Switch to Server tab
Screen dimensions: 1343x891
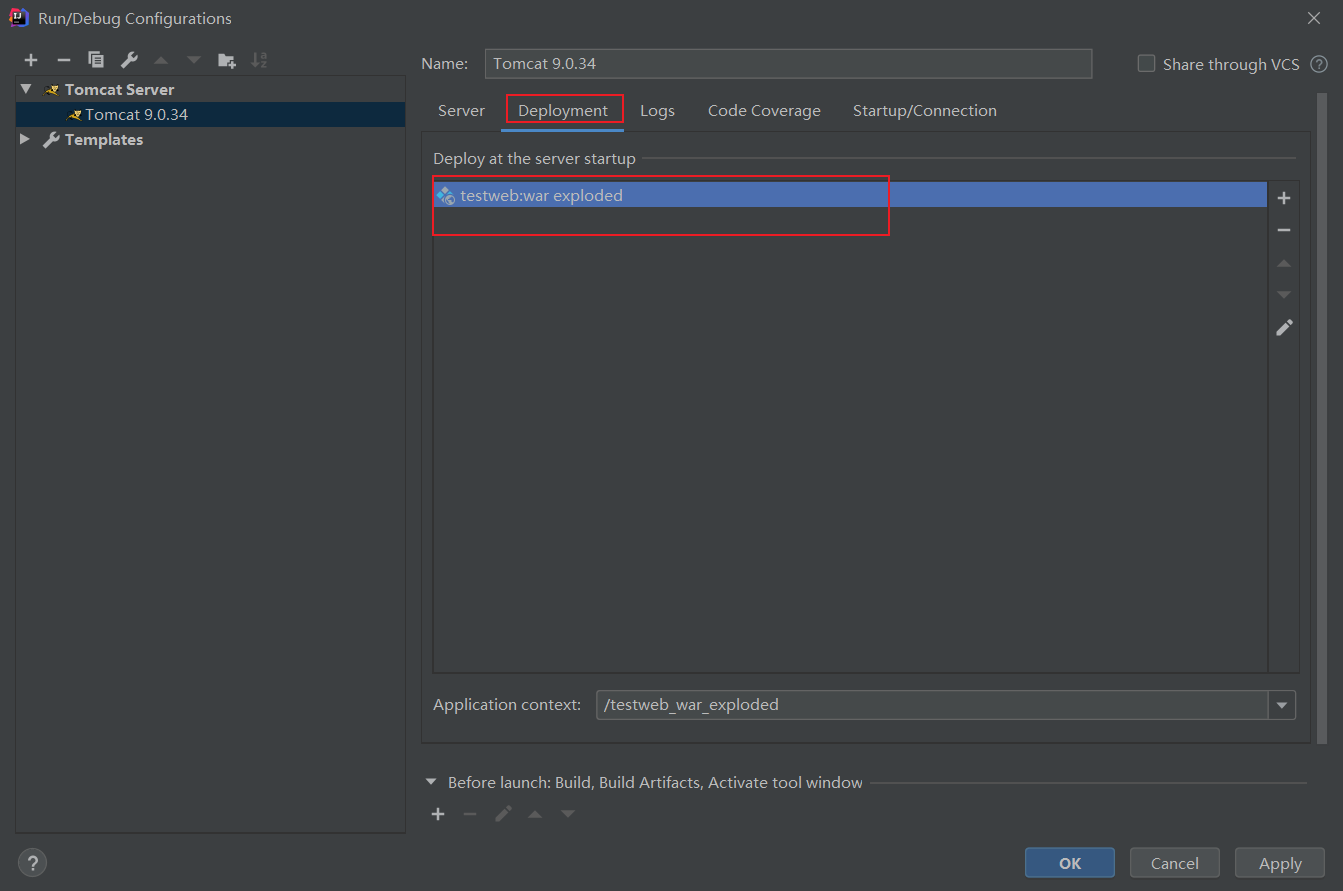click(x=461, y=111)
